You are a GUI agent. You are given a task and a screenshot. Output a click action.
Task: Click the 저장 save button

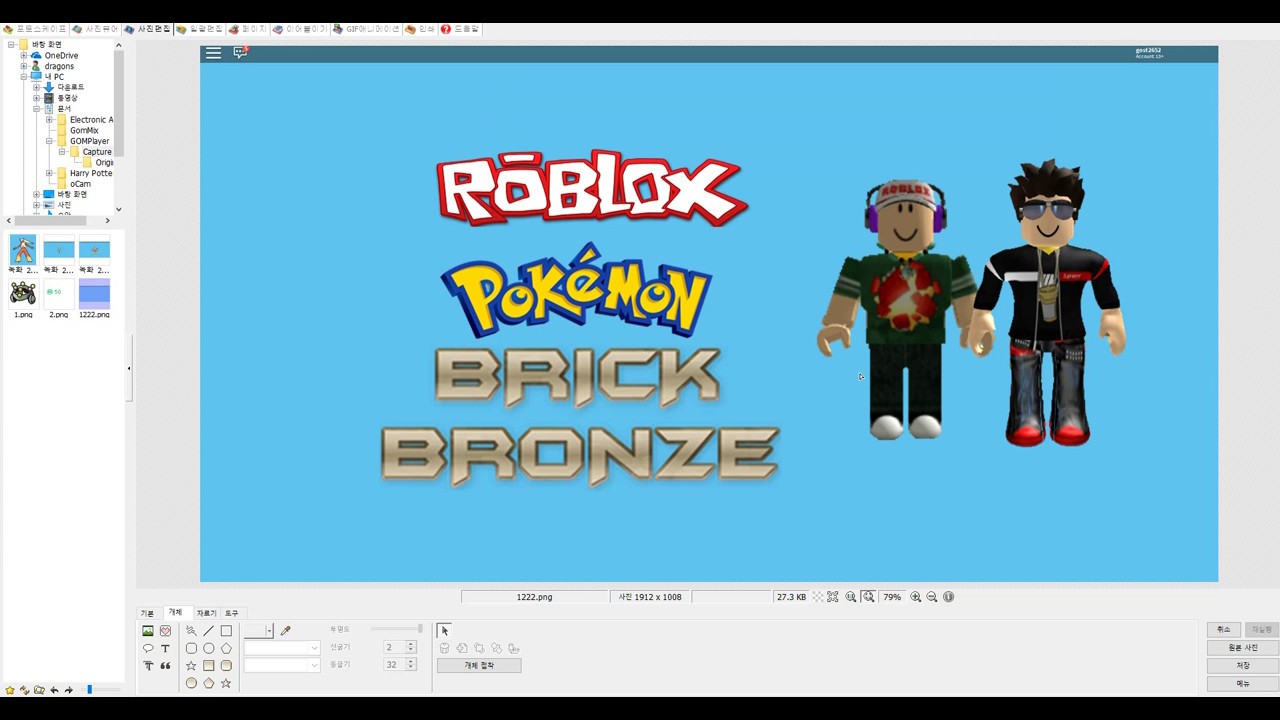[x=1242, y=666]
